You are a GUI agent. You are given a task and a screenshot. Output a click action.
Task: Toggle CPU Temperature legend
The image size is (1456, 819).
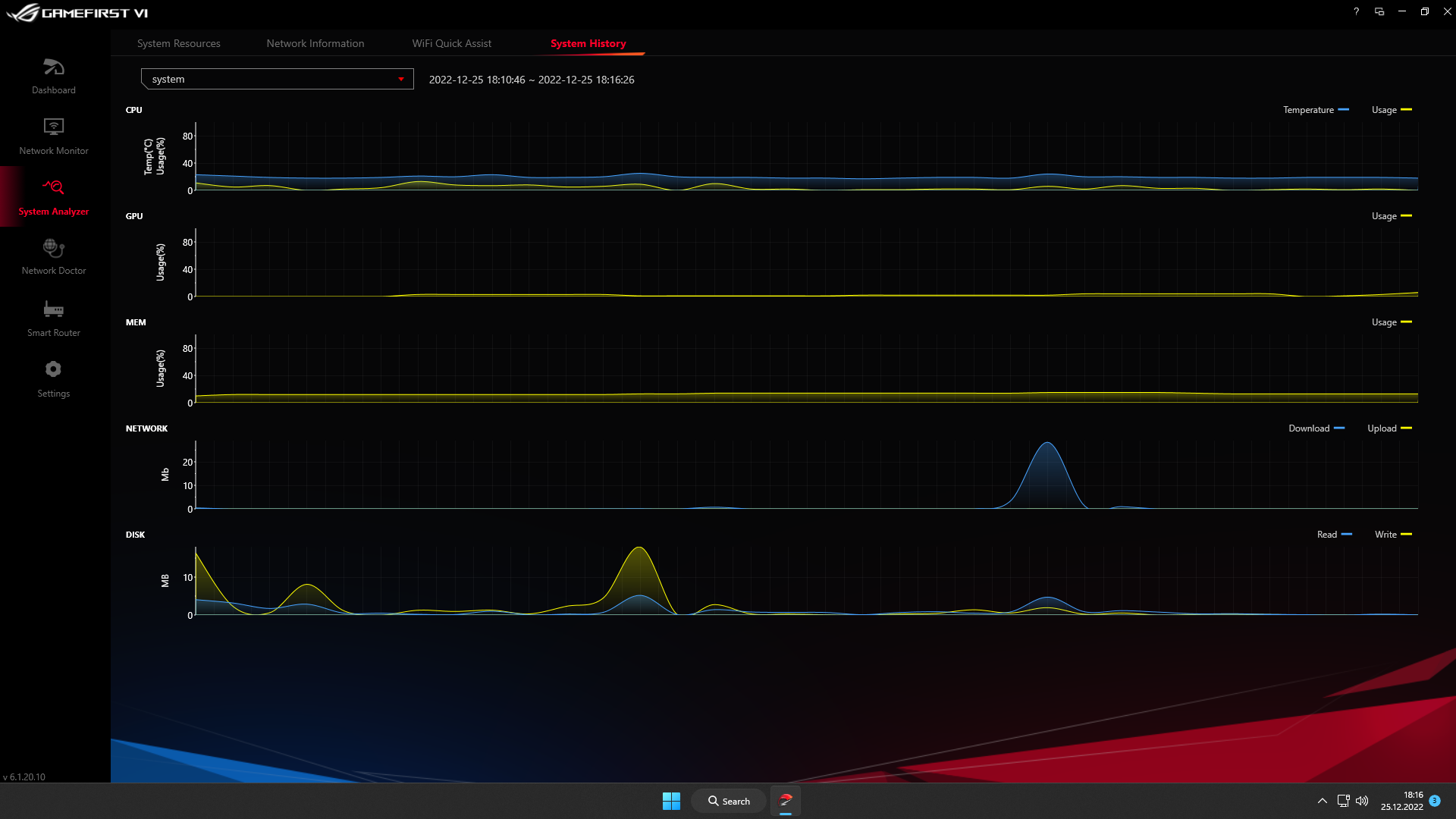1316,110
